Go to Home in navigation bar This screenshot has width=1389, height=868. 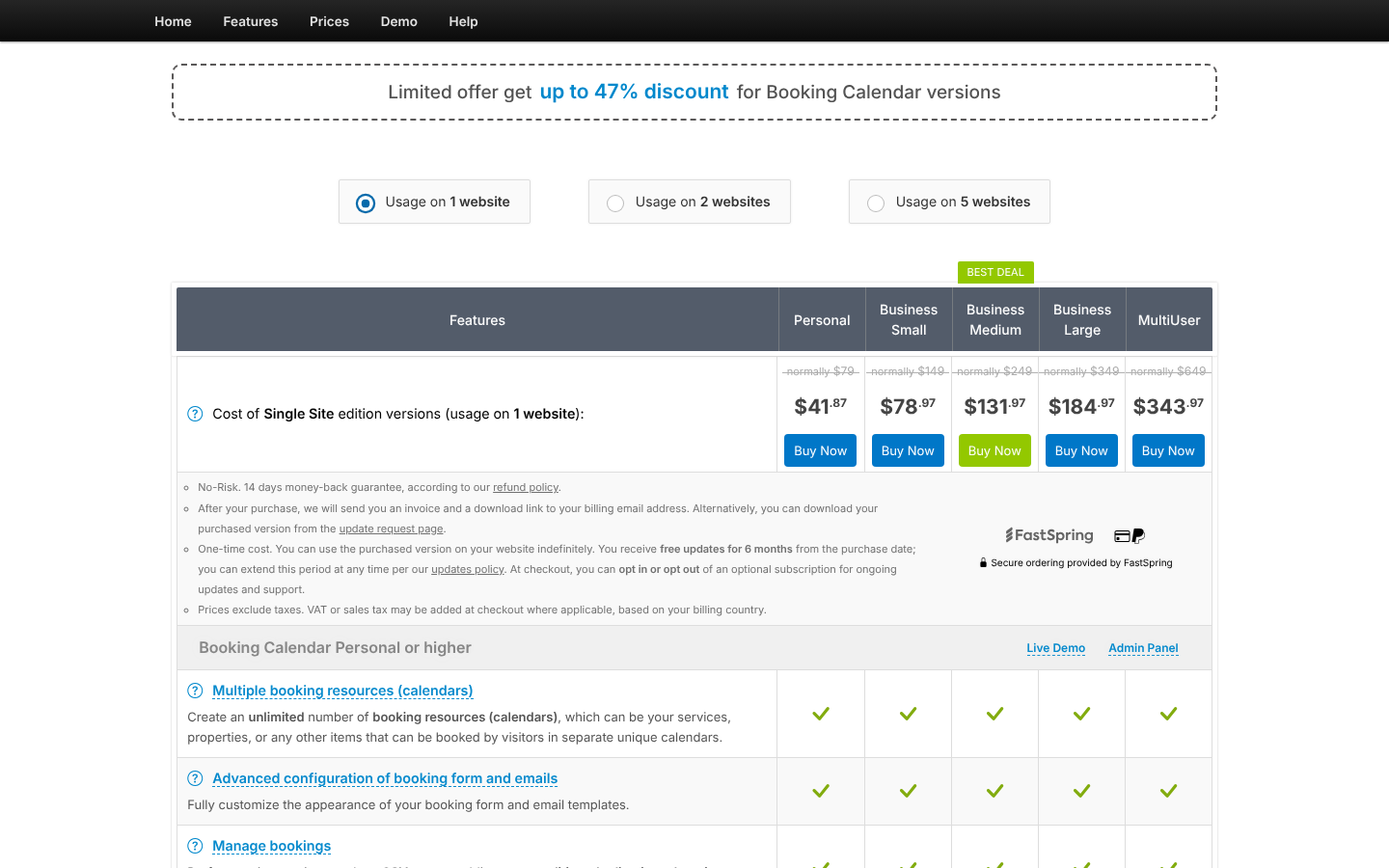pos(173,21)
